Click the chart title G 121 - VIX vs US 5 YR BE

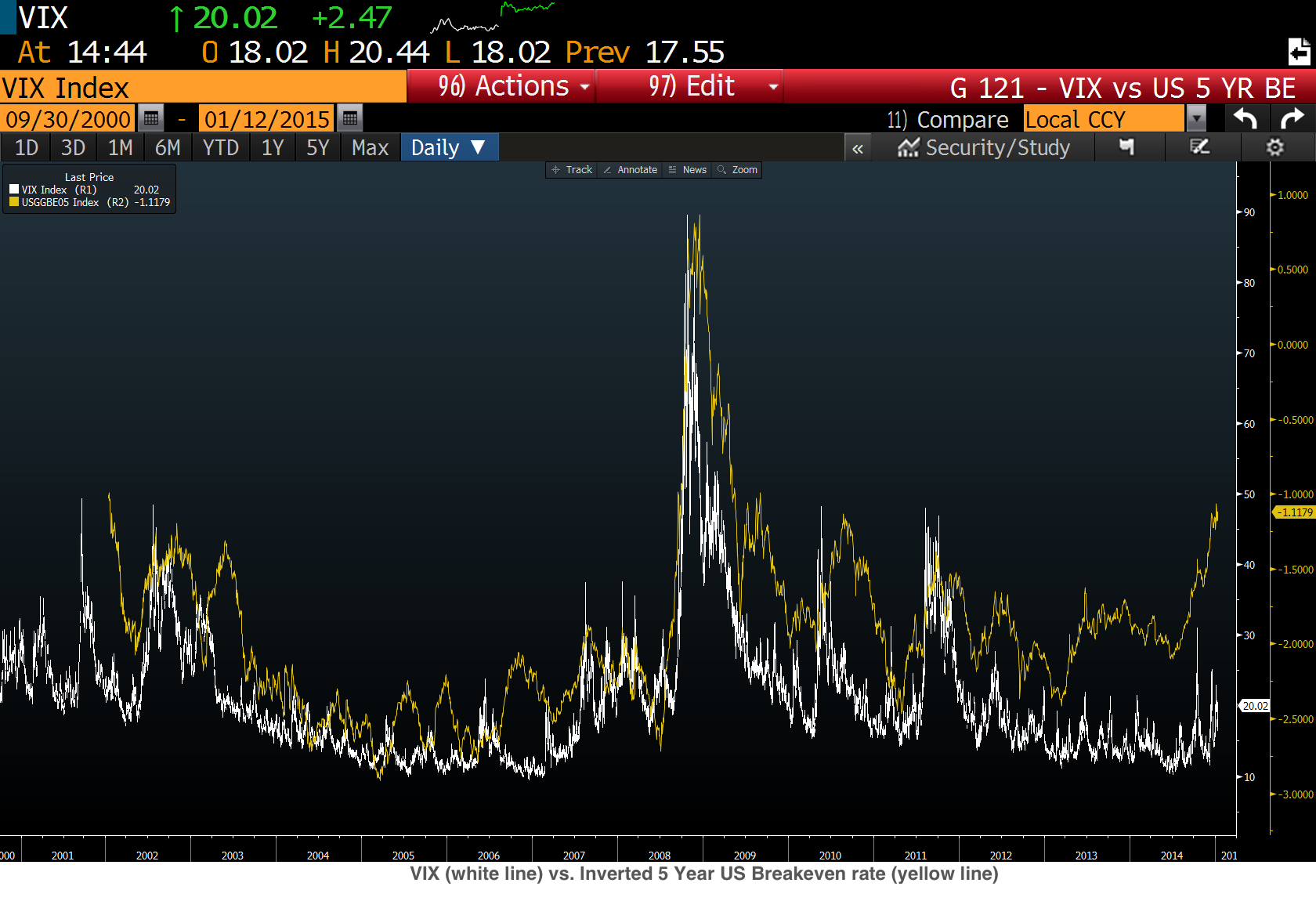click(x=1123, y=87)
